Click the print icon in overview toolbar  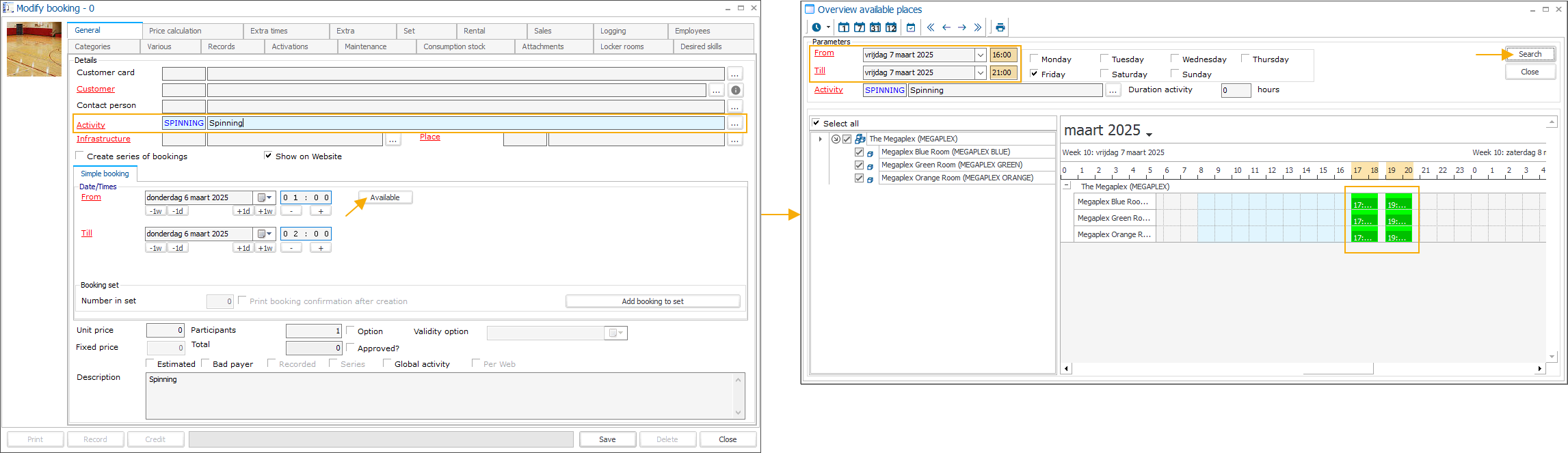point(1000,27)
